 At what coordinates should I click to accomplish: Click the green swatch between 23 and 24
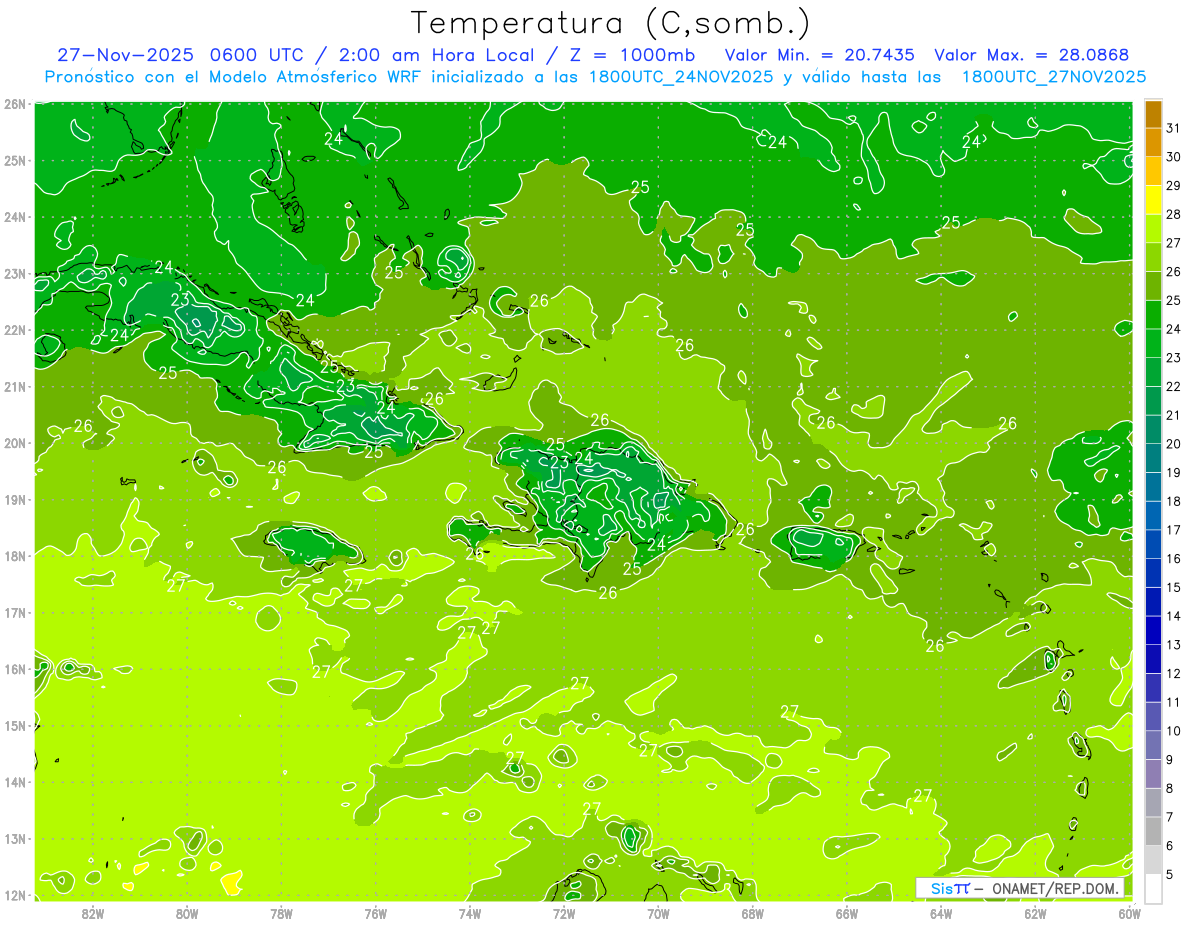point(1153,343)
